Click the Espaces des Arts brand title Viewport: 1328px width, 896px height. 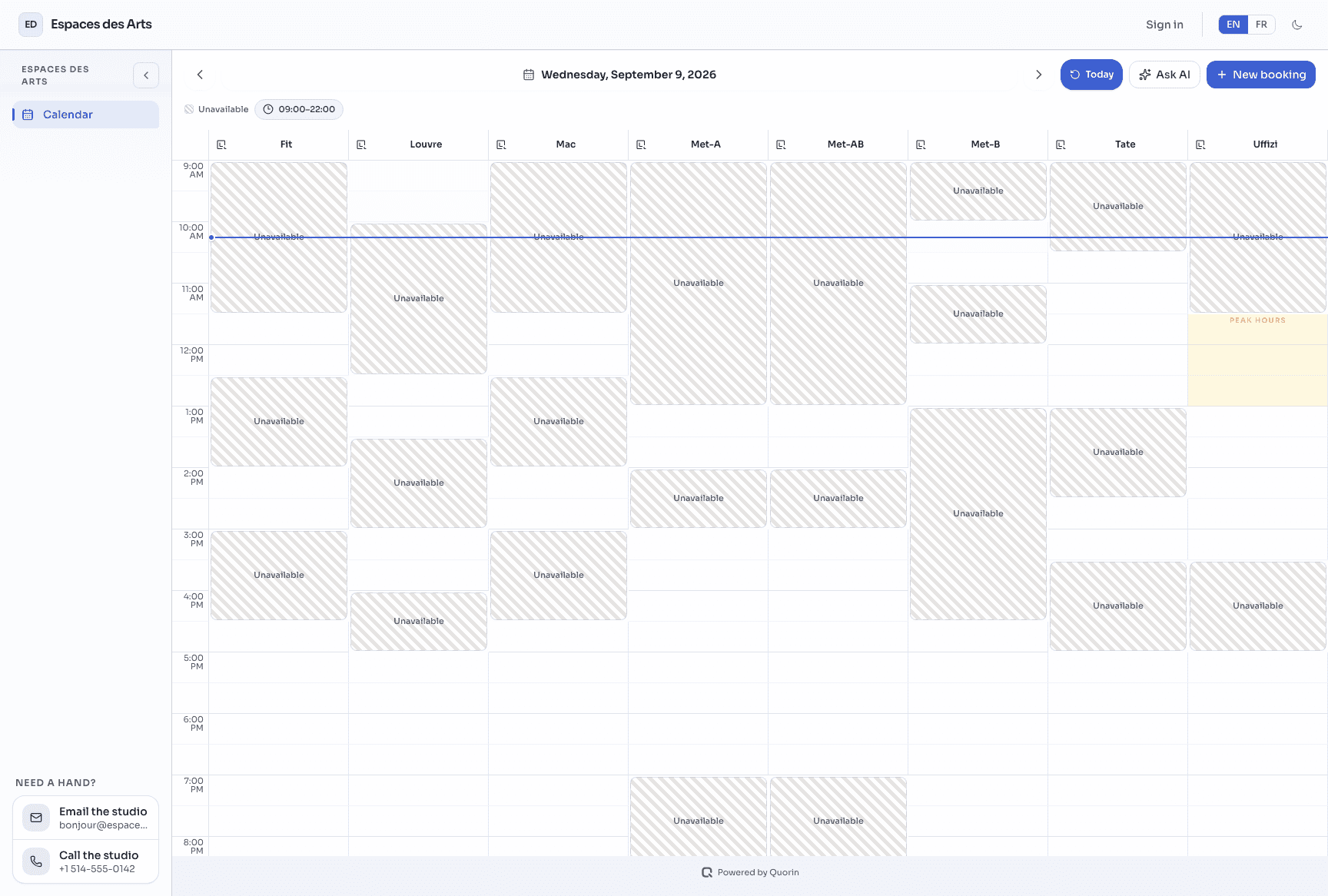coord(101,25)
